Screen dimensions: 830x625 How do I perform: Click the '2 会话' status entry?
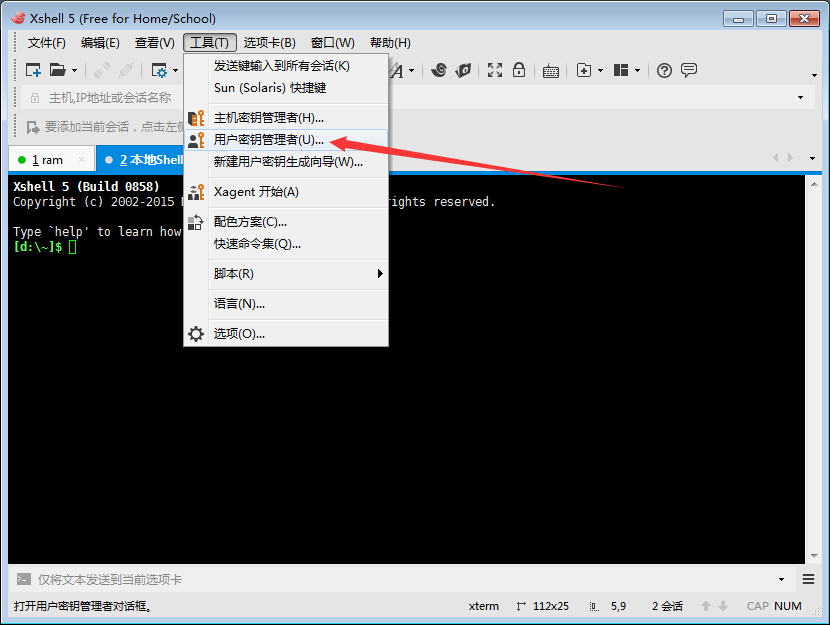pos(667,606)
